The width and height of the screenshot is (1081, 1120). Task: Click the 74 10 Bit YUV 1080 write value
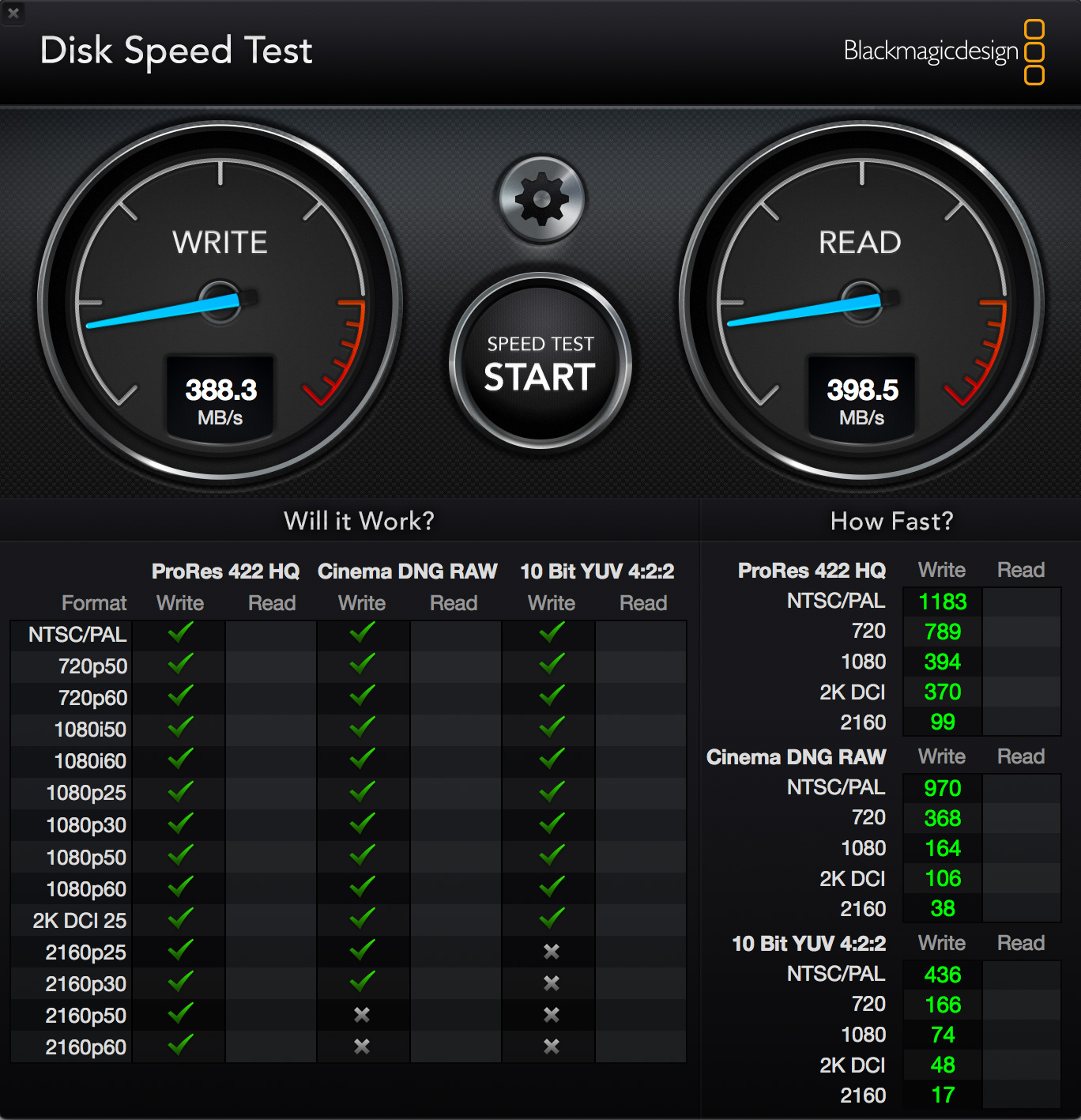pos(943,1035)
